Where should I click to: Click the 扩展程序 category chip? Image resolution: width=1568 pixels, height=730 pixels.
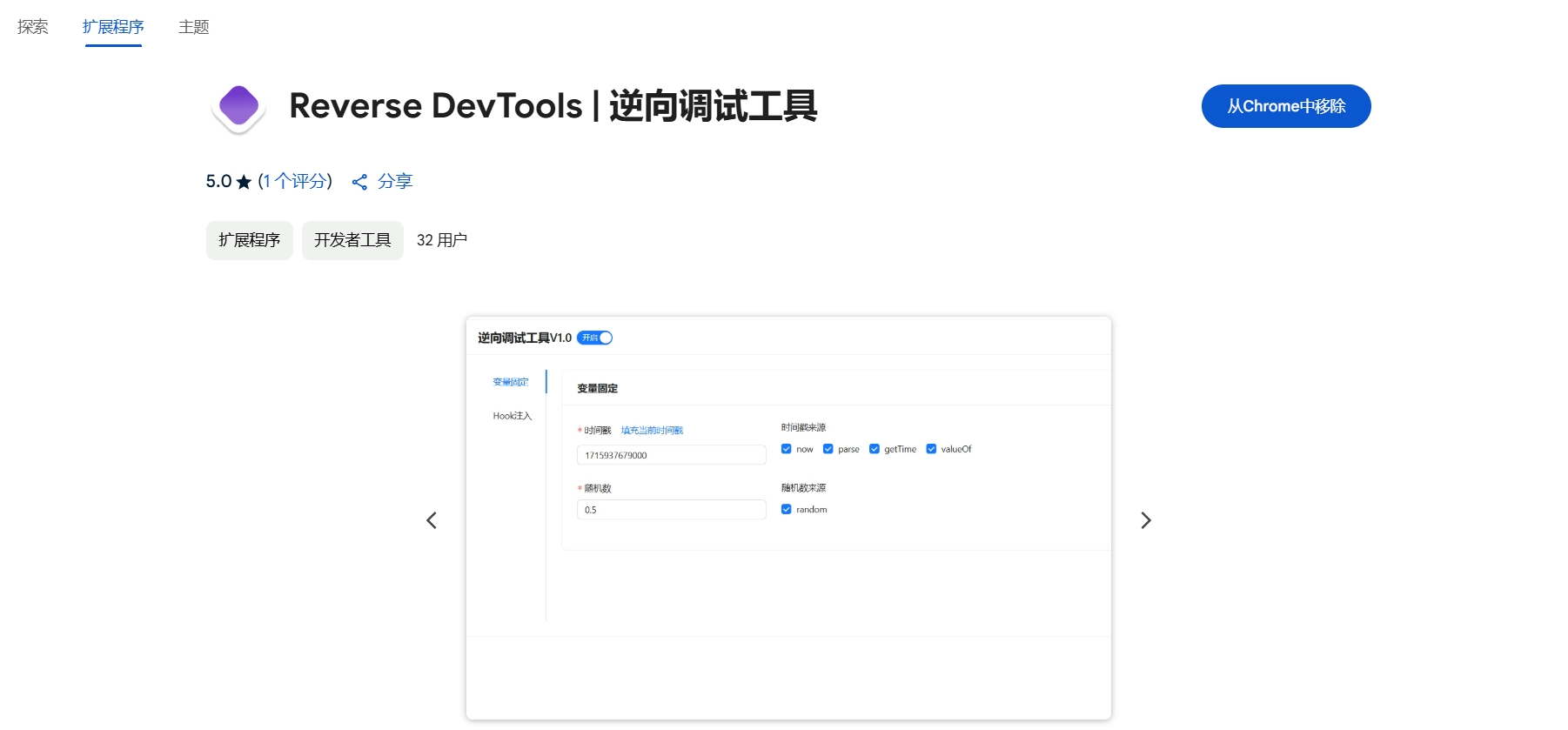[x=249, y=240]
